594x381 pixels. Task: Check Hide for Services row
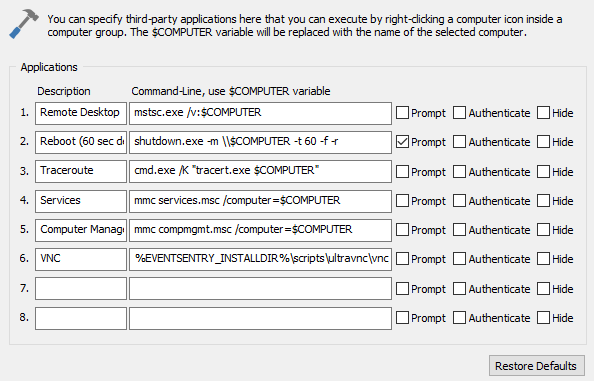(x=543, y=201)
